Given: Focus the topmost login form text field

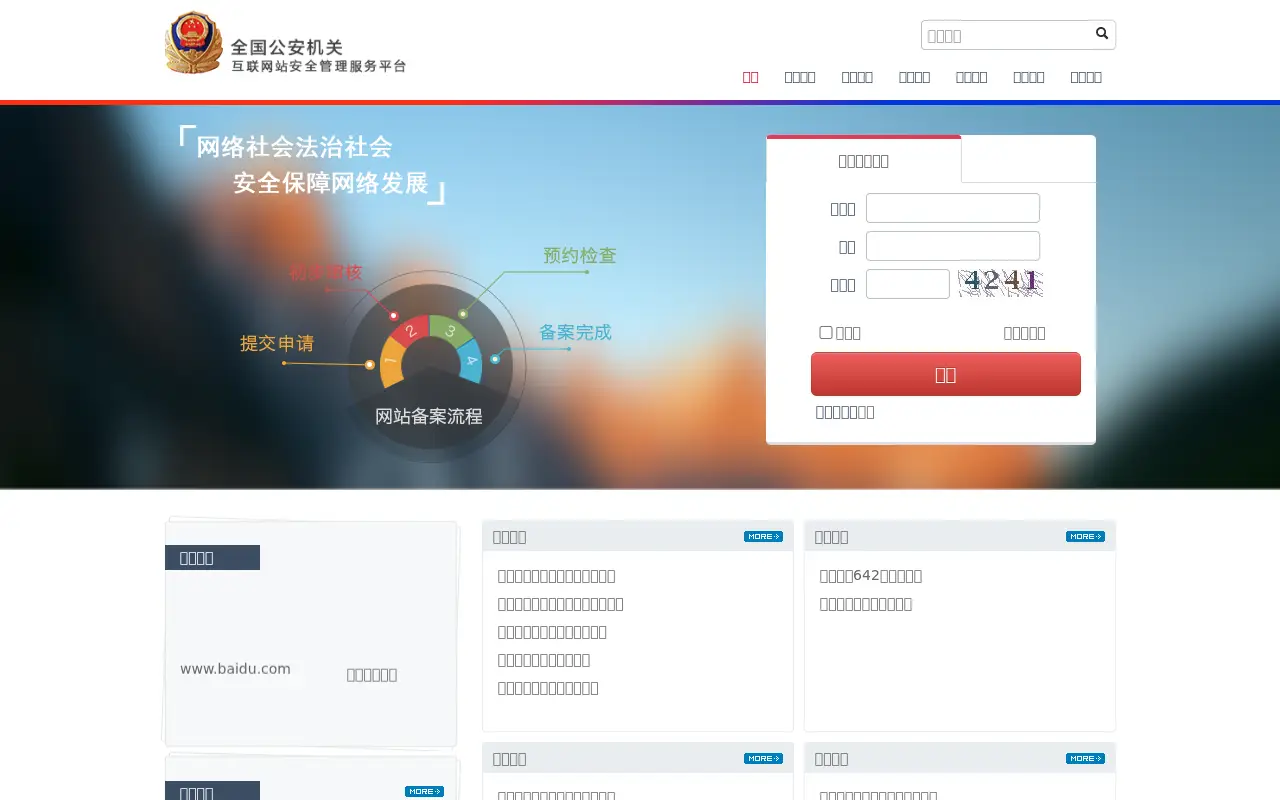Looking at the screenshot, I should pos(953,208).
